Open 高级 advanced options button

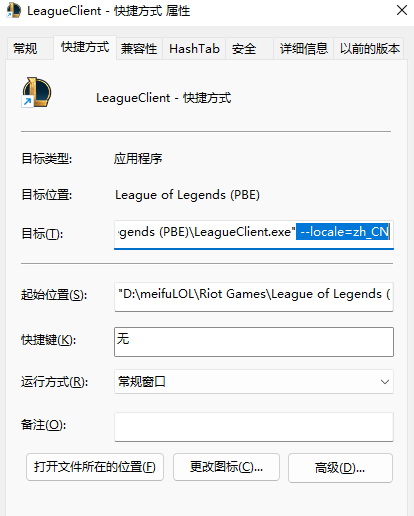[x=340, y=468]
